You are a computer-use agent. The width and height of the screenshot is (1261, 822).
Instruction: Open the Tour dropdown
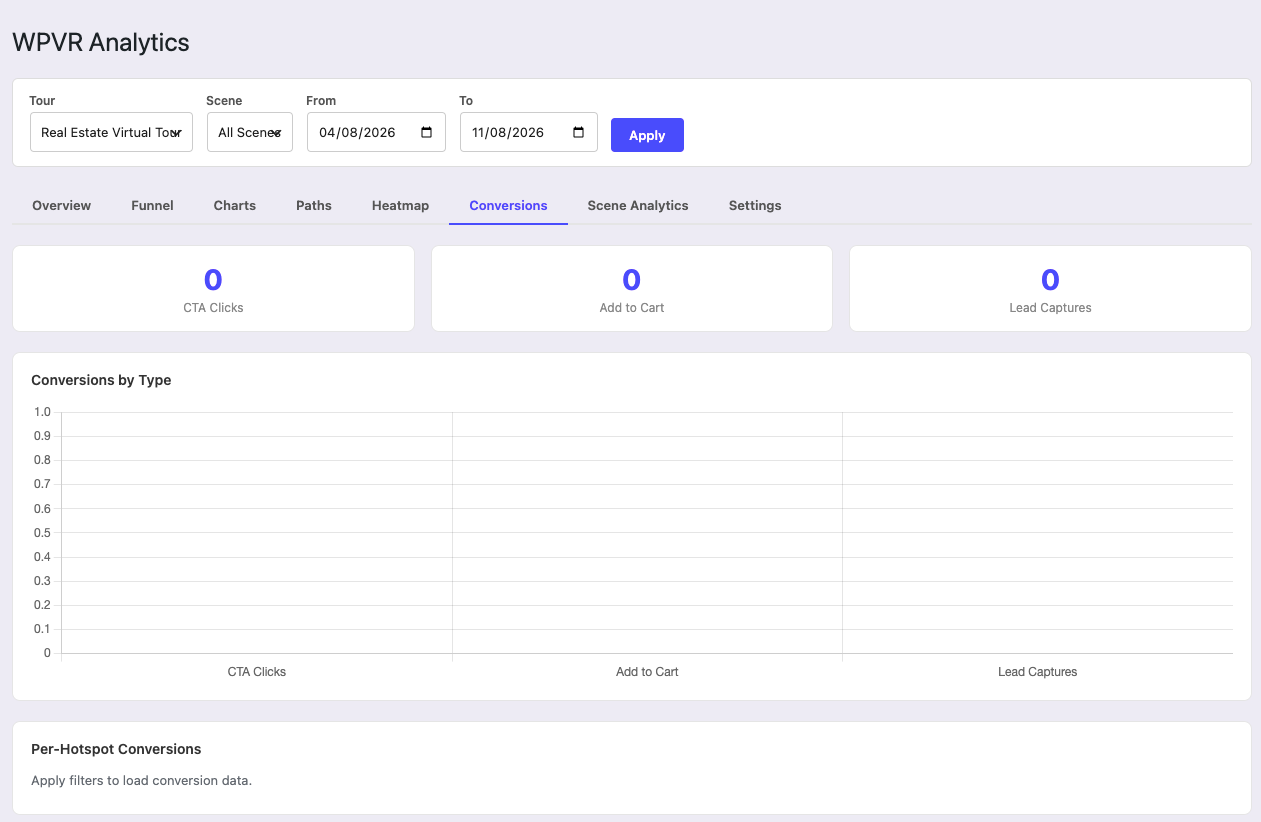coord(111,132)
